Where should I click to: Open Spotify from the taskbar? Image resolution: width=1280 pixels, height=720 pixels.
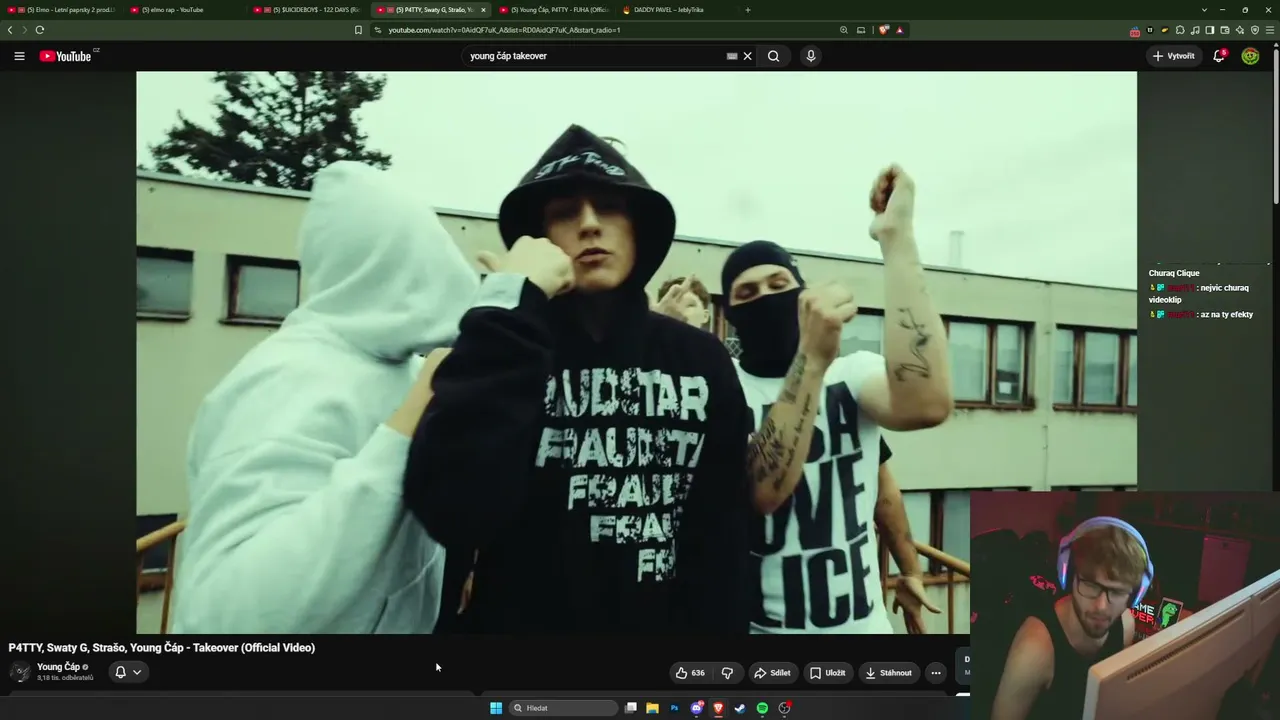pos(762,708)
